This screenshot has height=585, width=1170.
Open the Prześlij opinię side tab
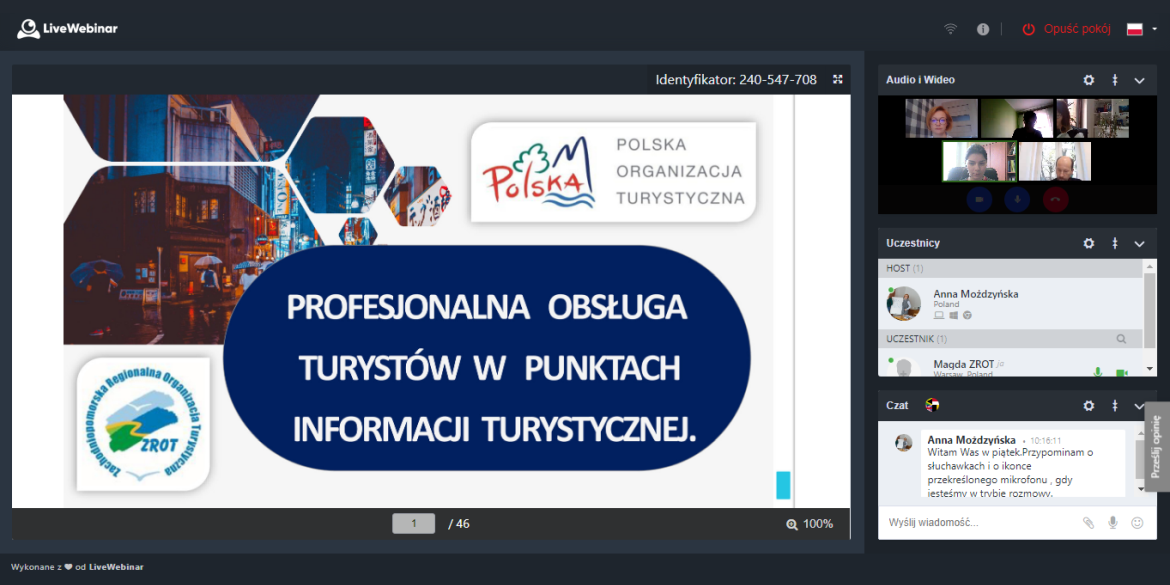pos(1156,446)
